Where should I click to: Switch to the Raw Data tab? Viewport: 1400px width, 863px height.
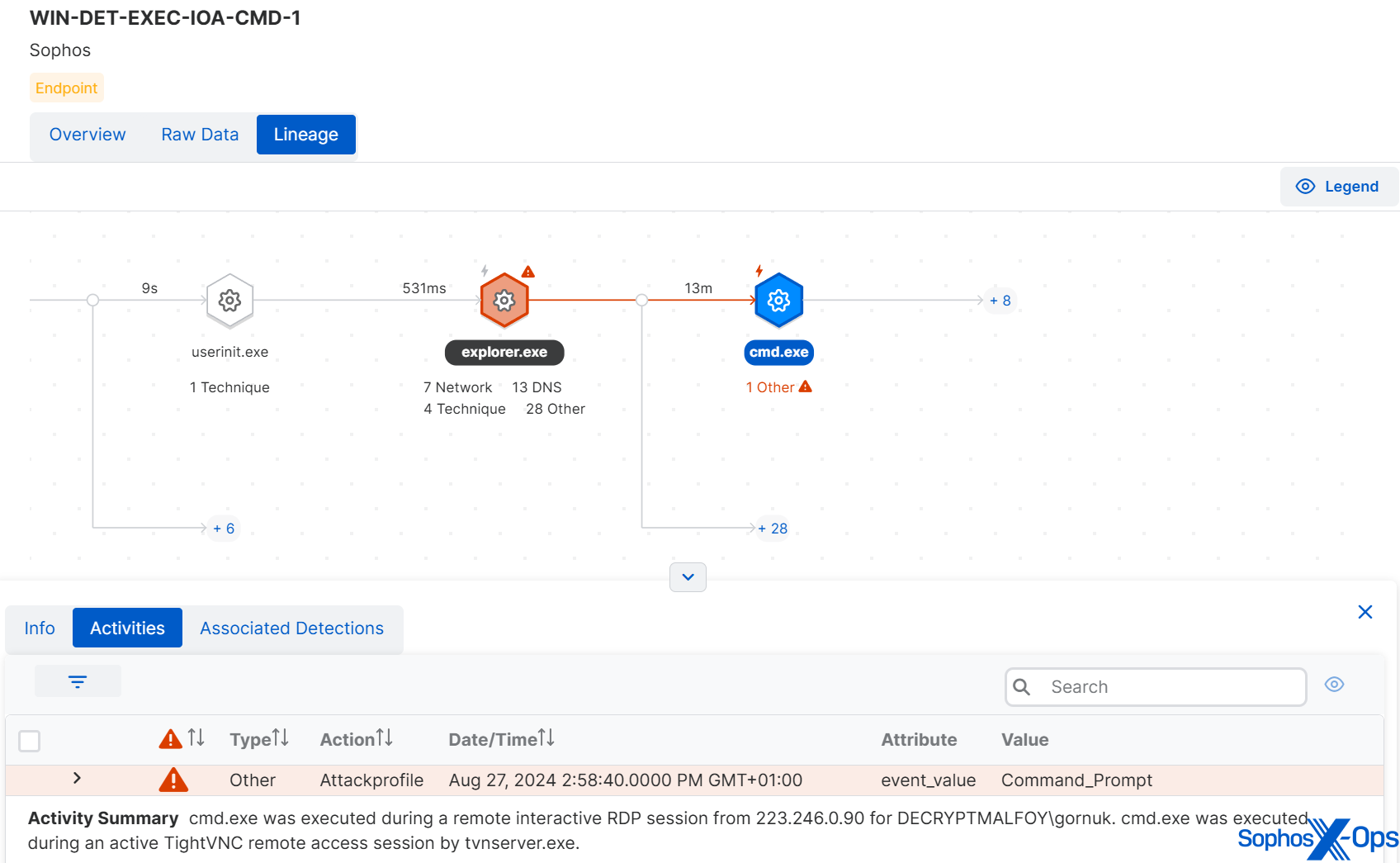(x=200, y=135)
